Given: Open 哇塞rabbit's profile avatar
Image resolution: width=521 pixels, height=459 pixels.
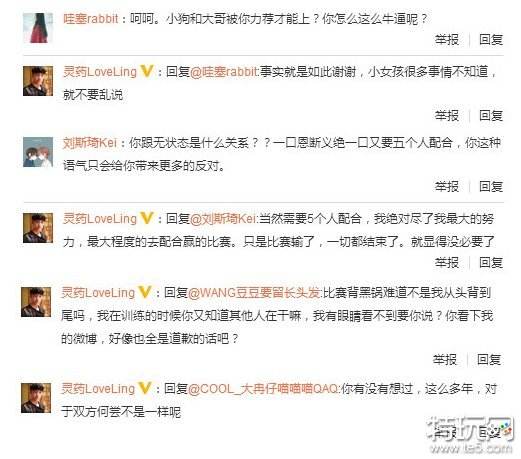Looking at the screenshot, I should [x=38, y=28].
